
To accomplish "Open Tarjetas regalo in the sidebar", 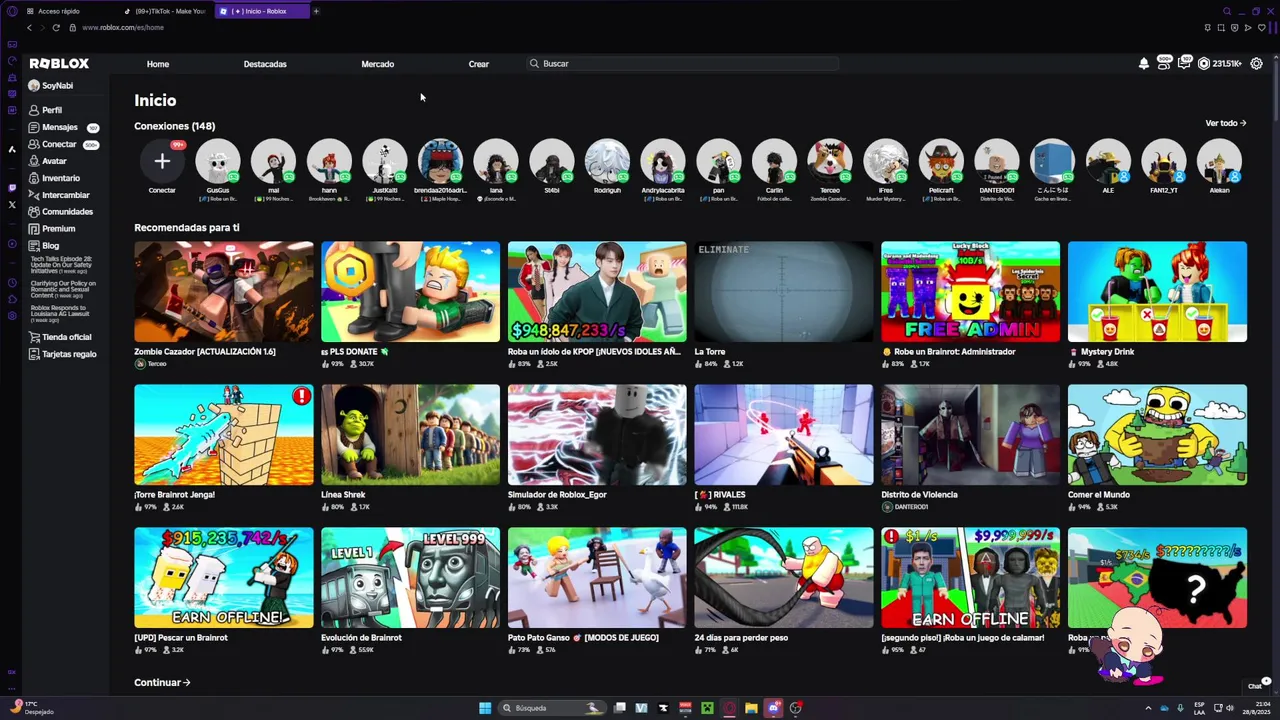I will pyautogui.click(x=62, y=354).
